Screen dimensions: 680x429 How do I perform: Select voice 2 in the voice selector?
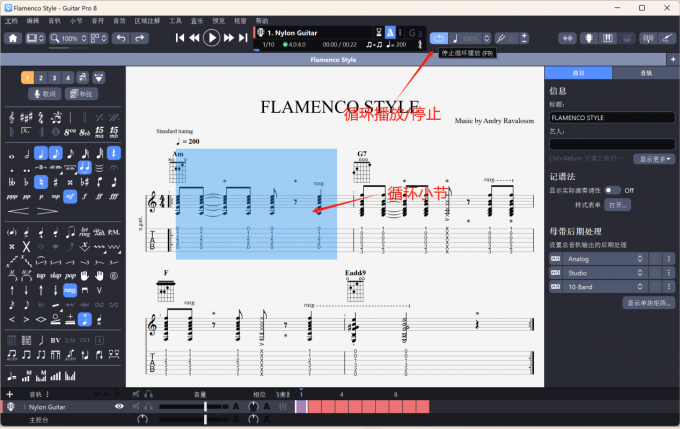(41, 77)
